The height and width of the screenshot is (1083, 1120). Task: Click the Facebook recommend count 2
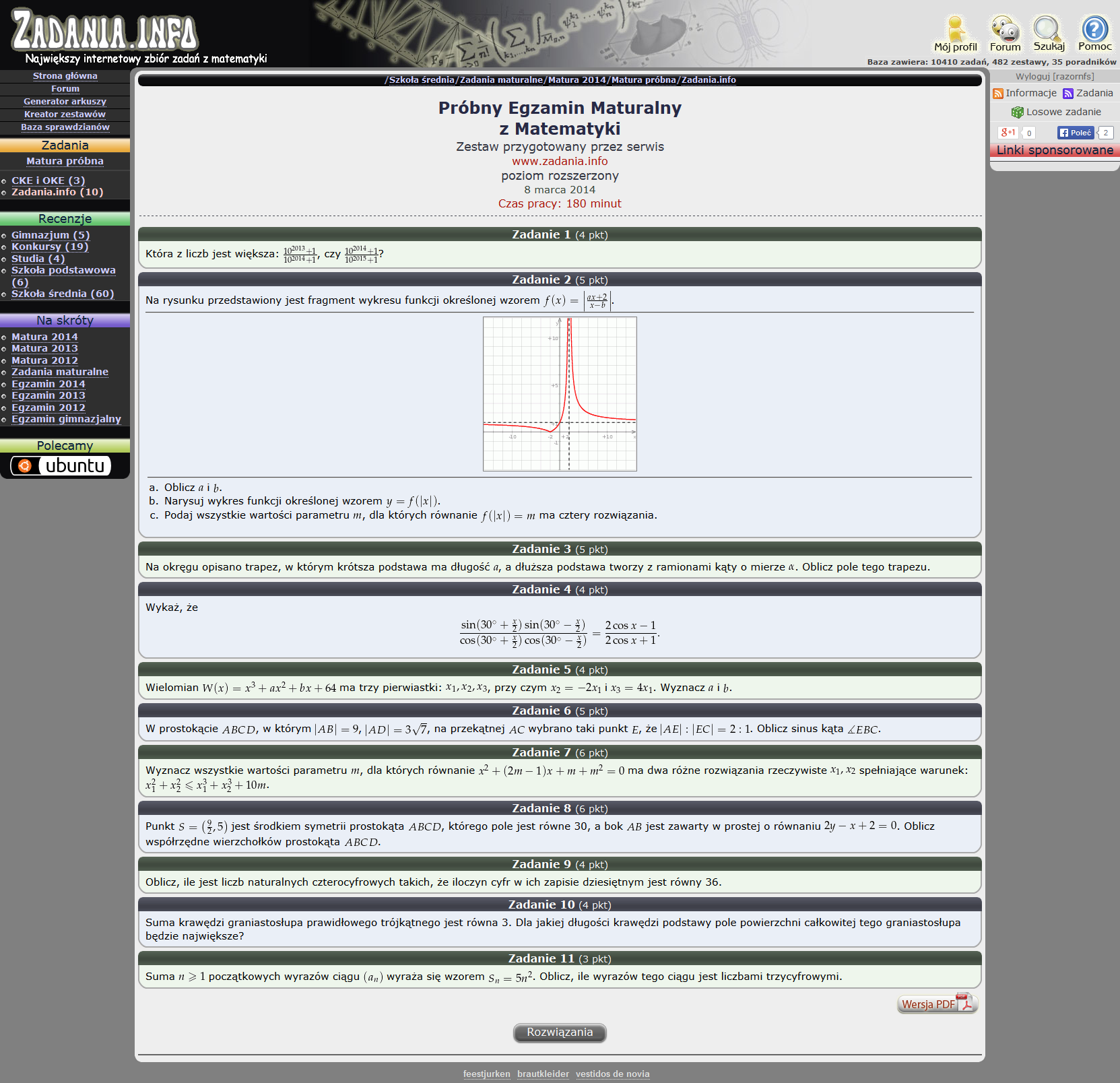(1105, 133)
